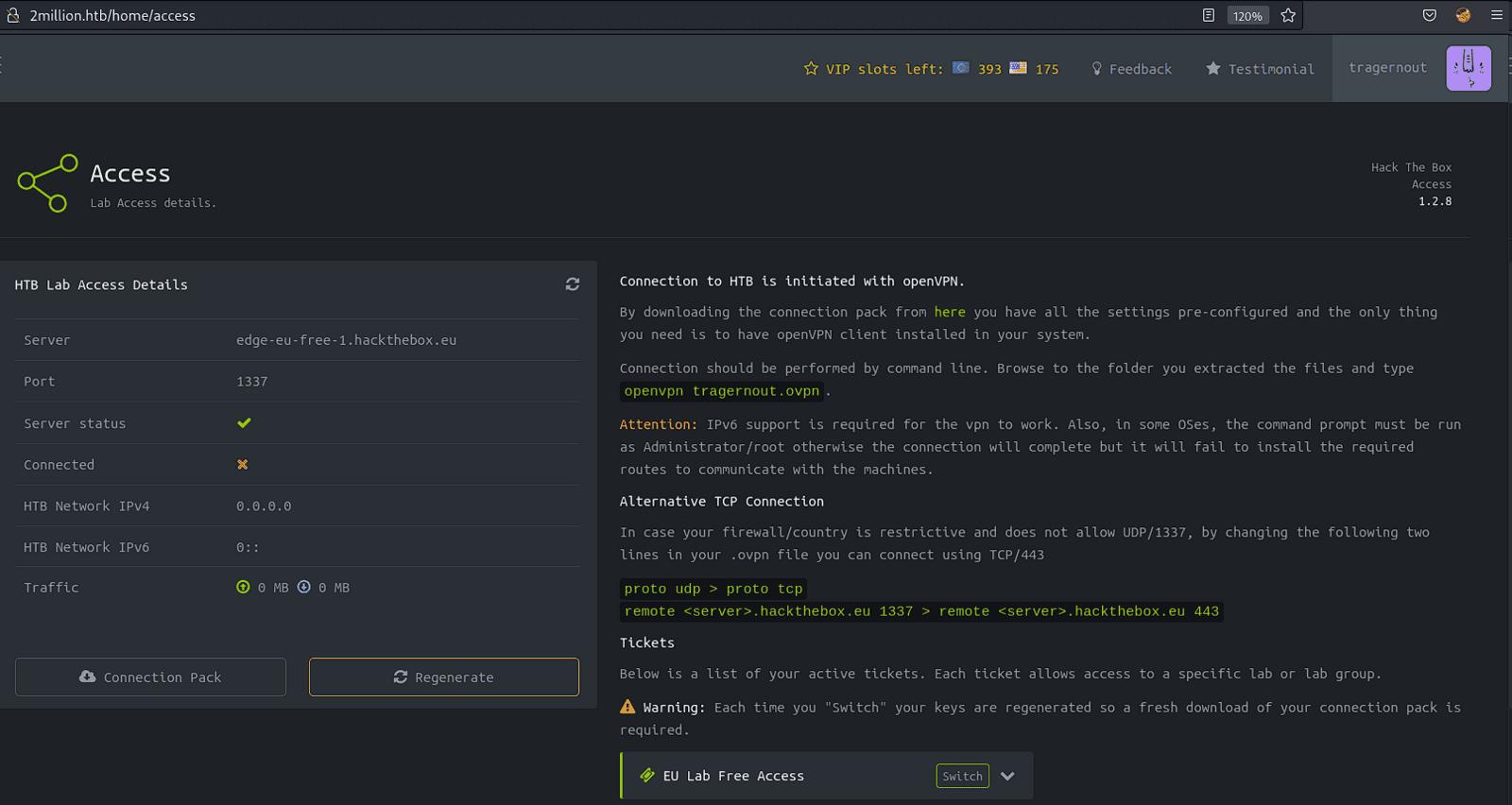Click the Alternative TCP Connection heading
The width and height of the screenshot is (1512, 805).
[722, 502]
